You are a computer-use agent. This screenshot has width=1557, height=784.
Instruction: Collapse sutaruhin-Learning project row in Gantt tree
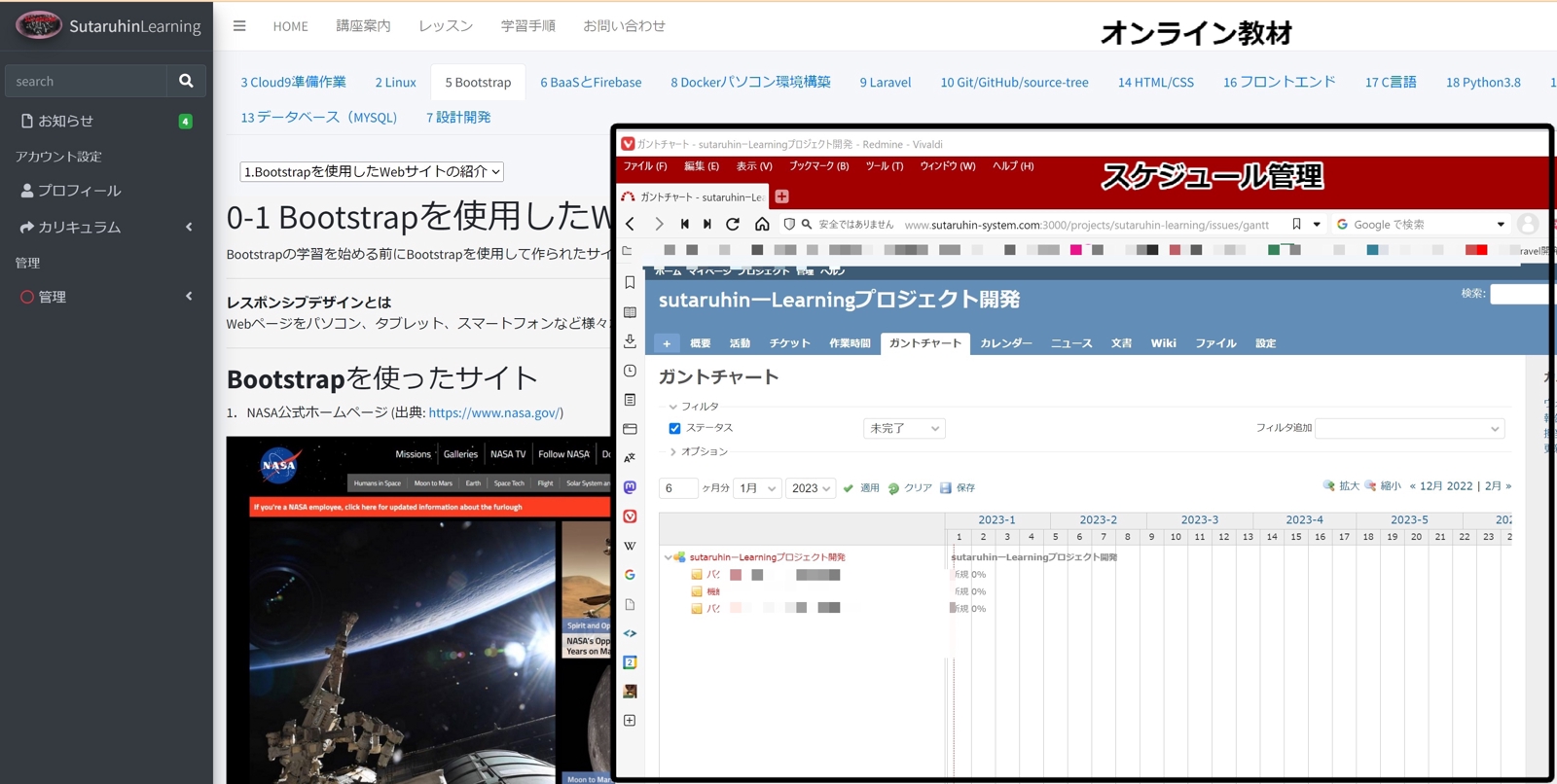668,557
